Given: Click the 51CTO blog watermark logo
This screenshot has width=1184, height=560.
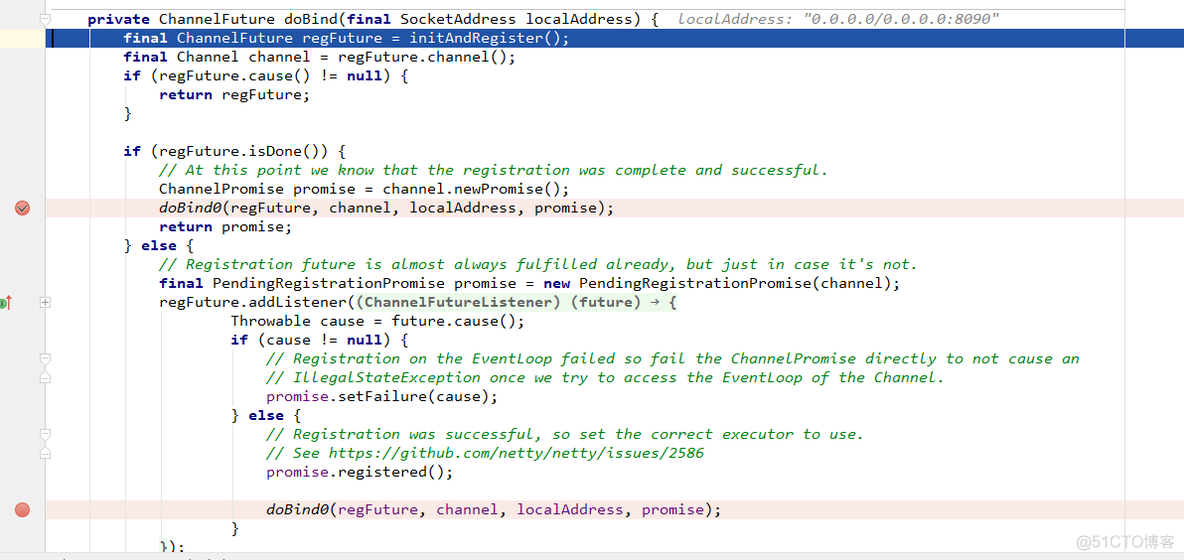Looking at the screenshot, I should [x=1125, y=541].
